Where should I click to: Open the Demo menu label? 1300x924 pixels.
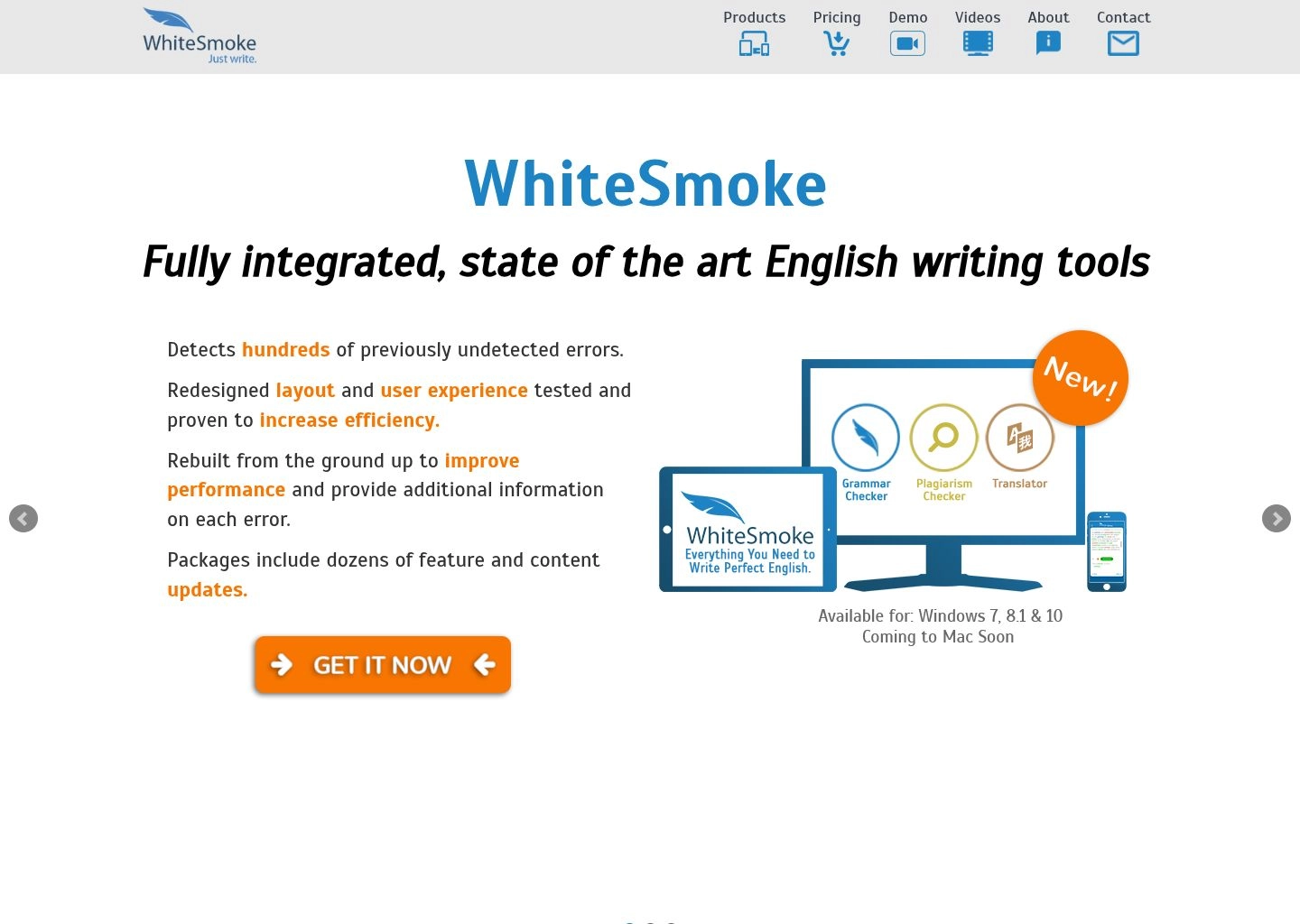pos(908,17)
